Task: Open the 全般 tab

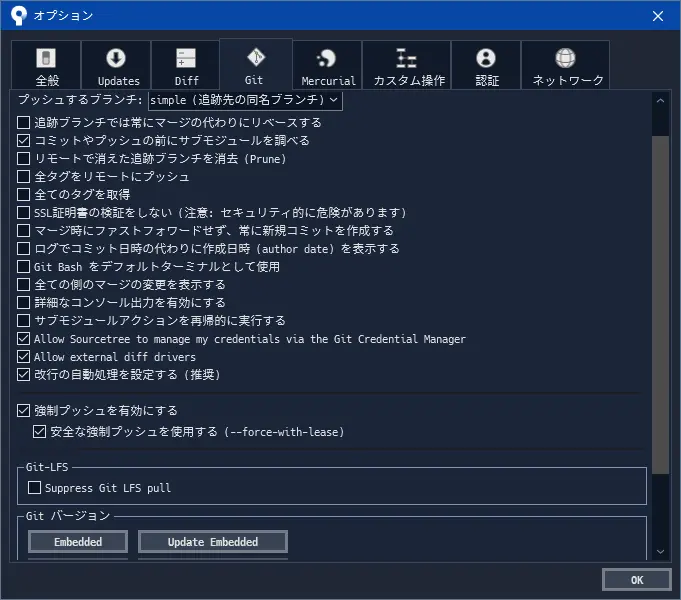Action: 46,65
